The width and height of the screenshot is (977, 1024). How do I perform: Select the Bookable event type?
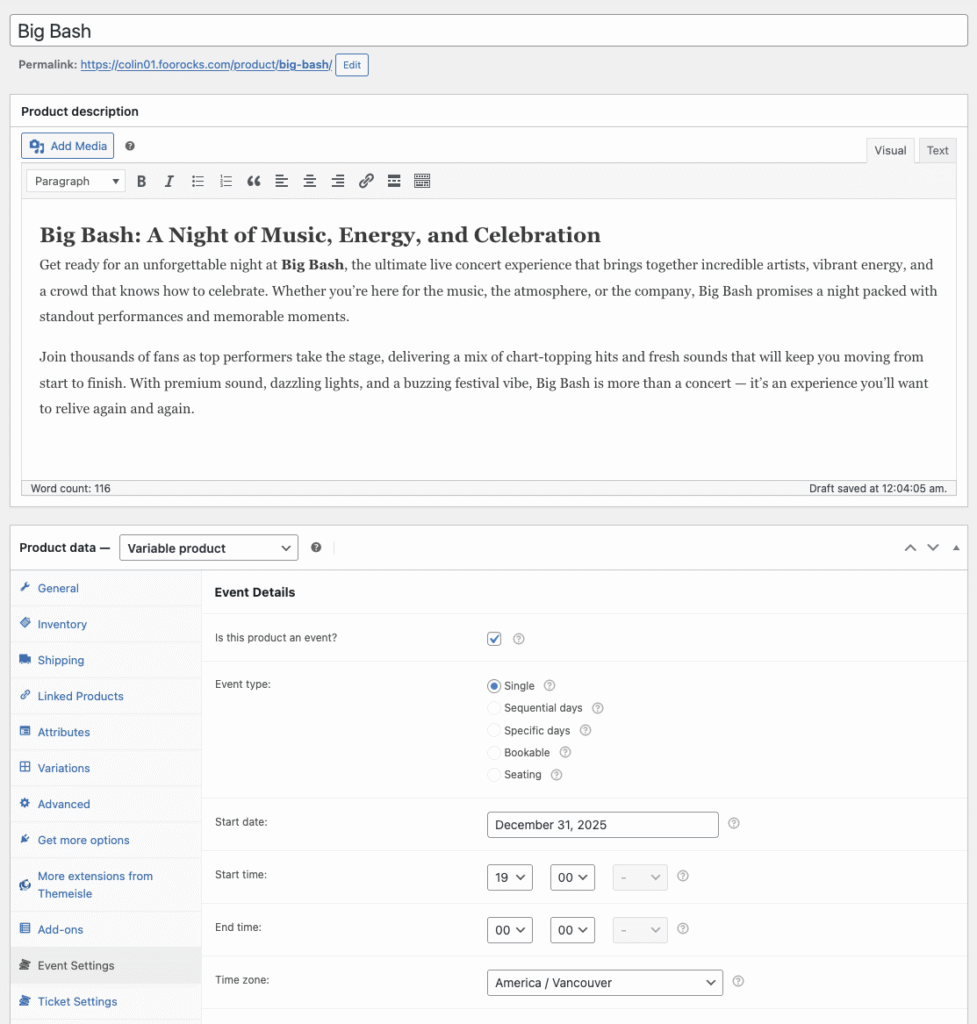click(492, 752)
